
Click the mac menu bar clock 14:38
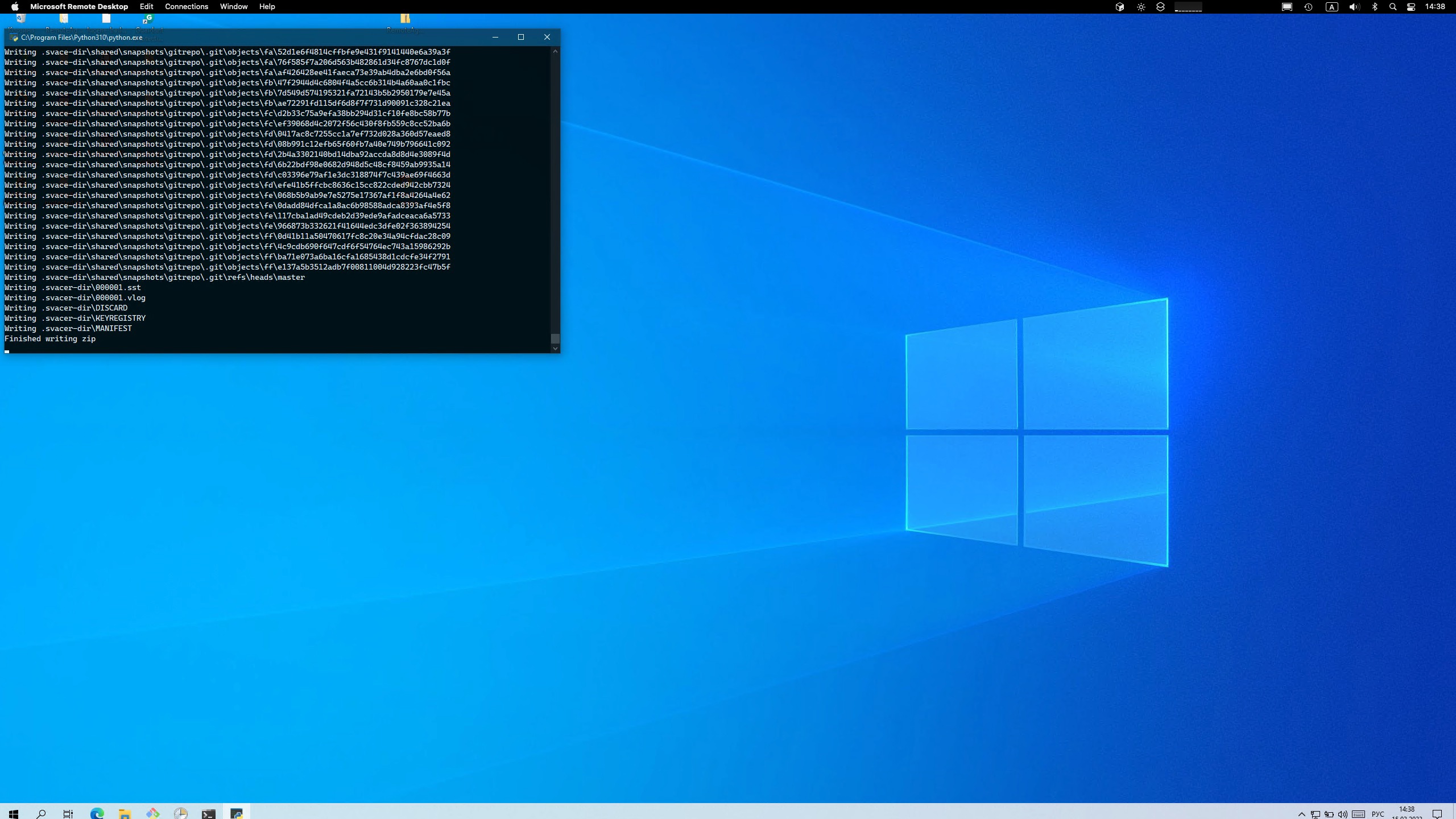tap(1435, 7)
